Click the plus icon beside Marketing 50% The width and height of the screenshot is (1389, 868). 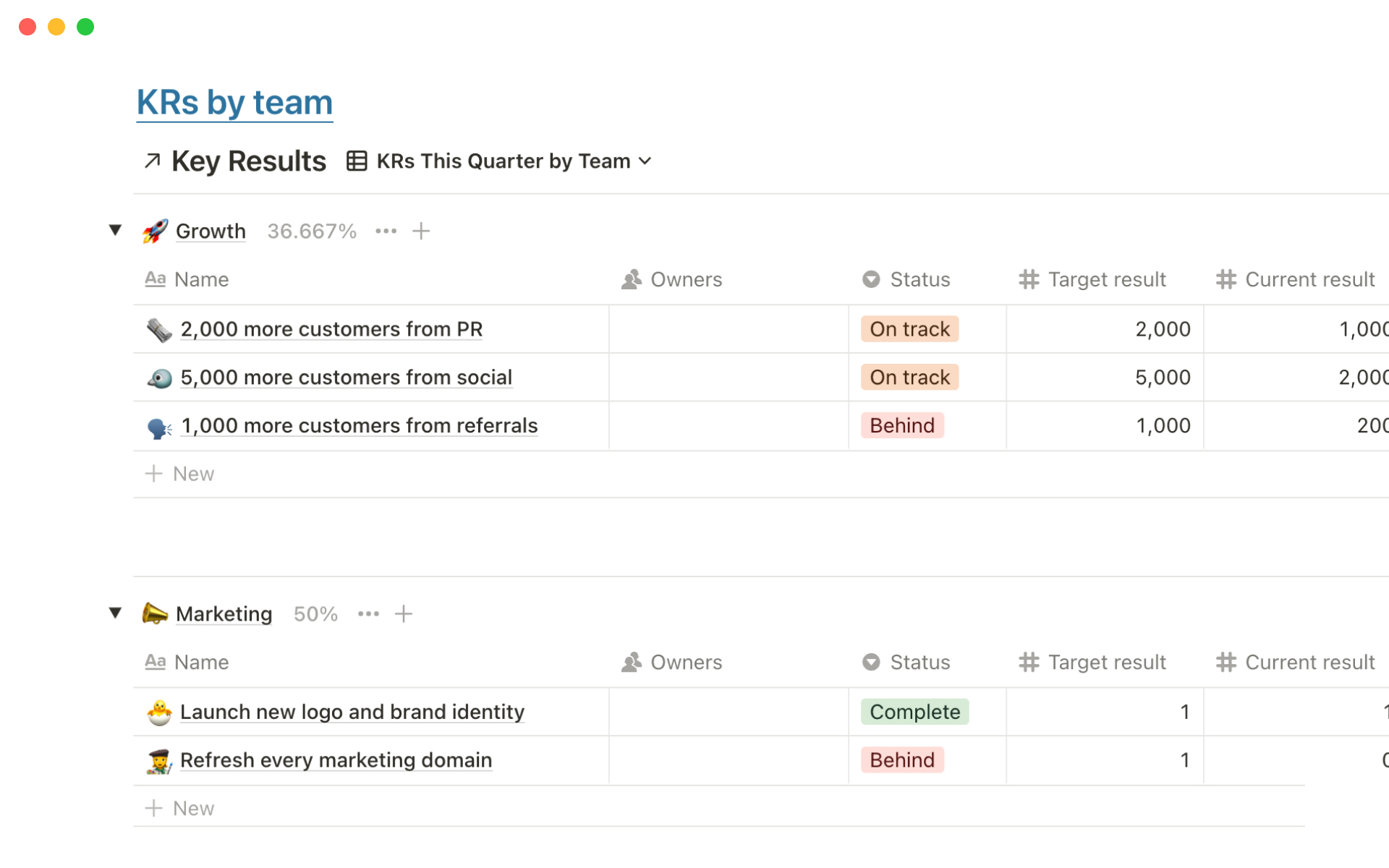pos(404,614)
